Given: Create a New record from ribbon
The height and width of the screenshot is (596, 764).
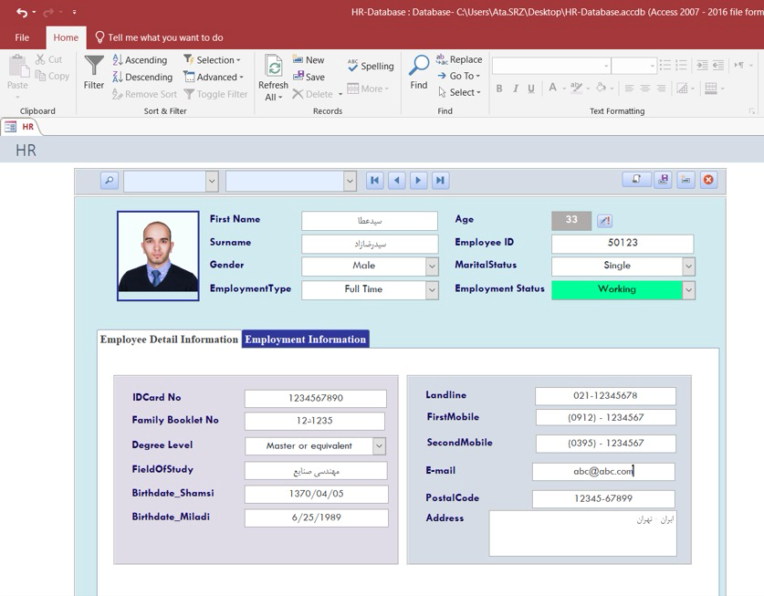Looking at the screenshot, I should (308, 60).
